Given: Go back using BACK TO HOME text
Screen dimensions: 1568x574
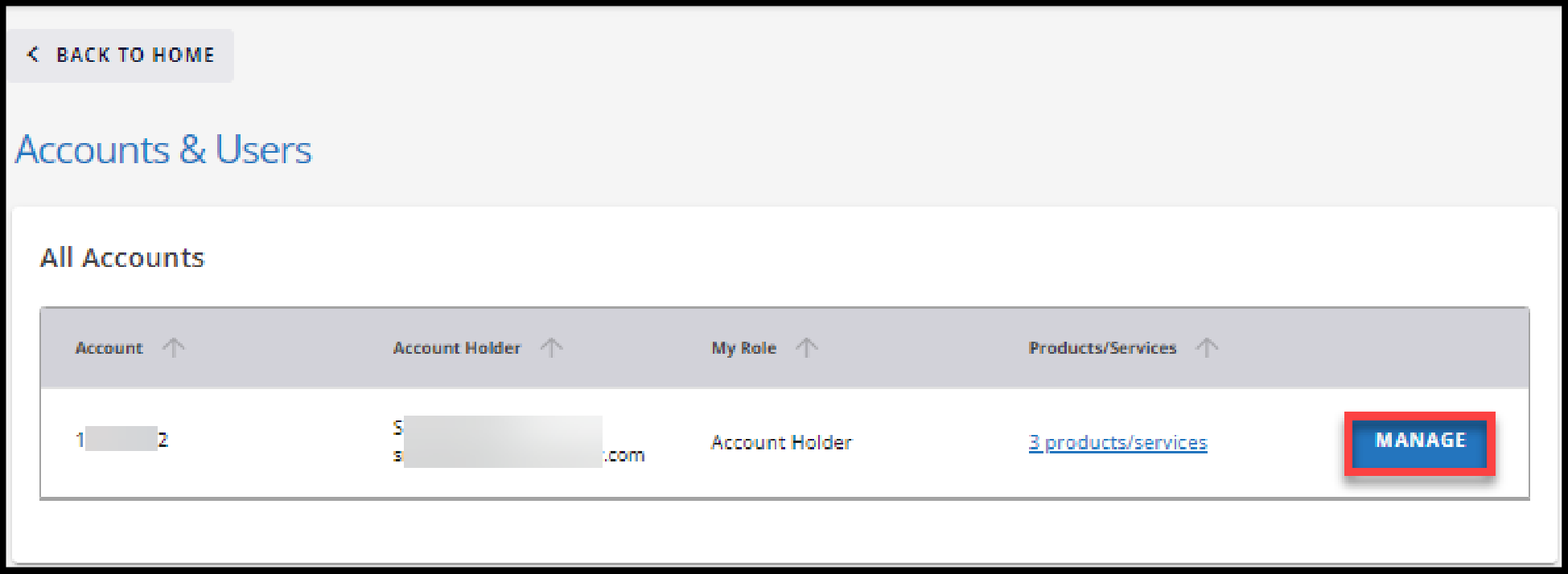Looking at the screenshot, I should click(135, 55).
